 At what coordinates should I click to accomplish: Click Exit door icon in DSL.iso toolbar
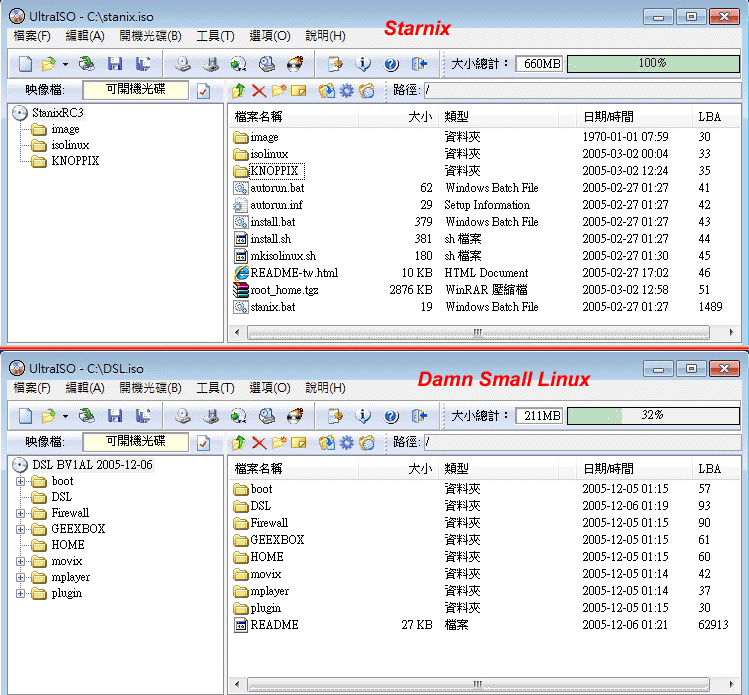pyautogui.click(x=419, y=416)
